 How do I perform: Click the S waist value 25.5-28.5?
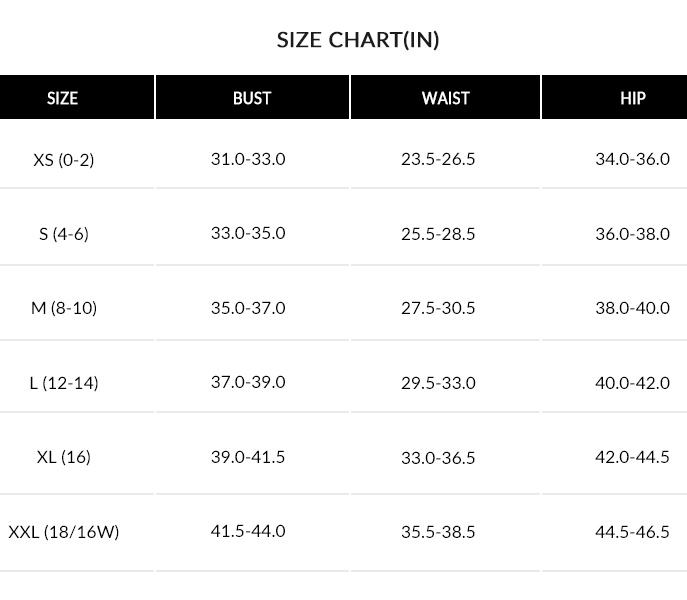438,233
